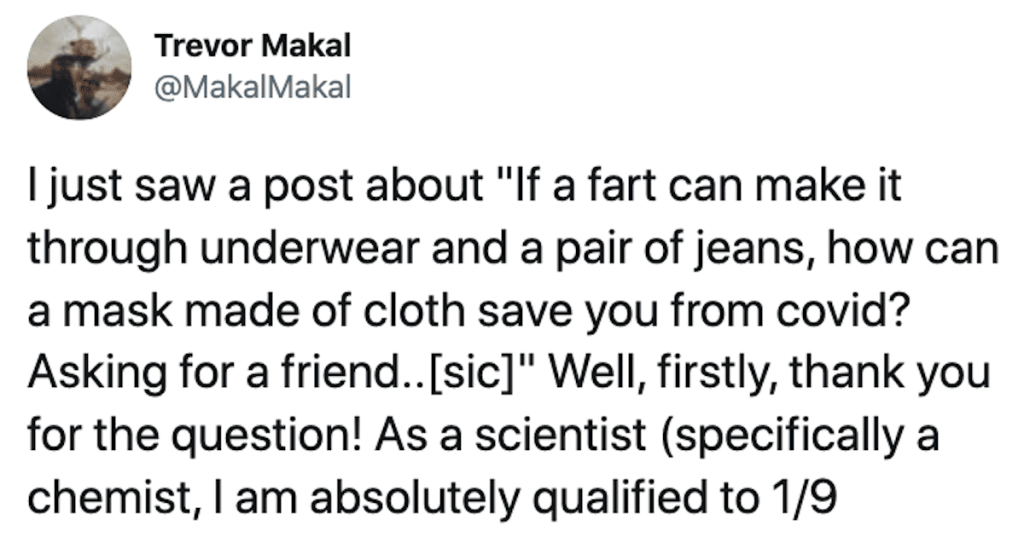Screen dimensions: 1024x537
Task: Click the display name Trevor Makal
Action: tap(253, 46)
